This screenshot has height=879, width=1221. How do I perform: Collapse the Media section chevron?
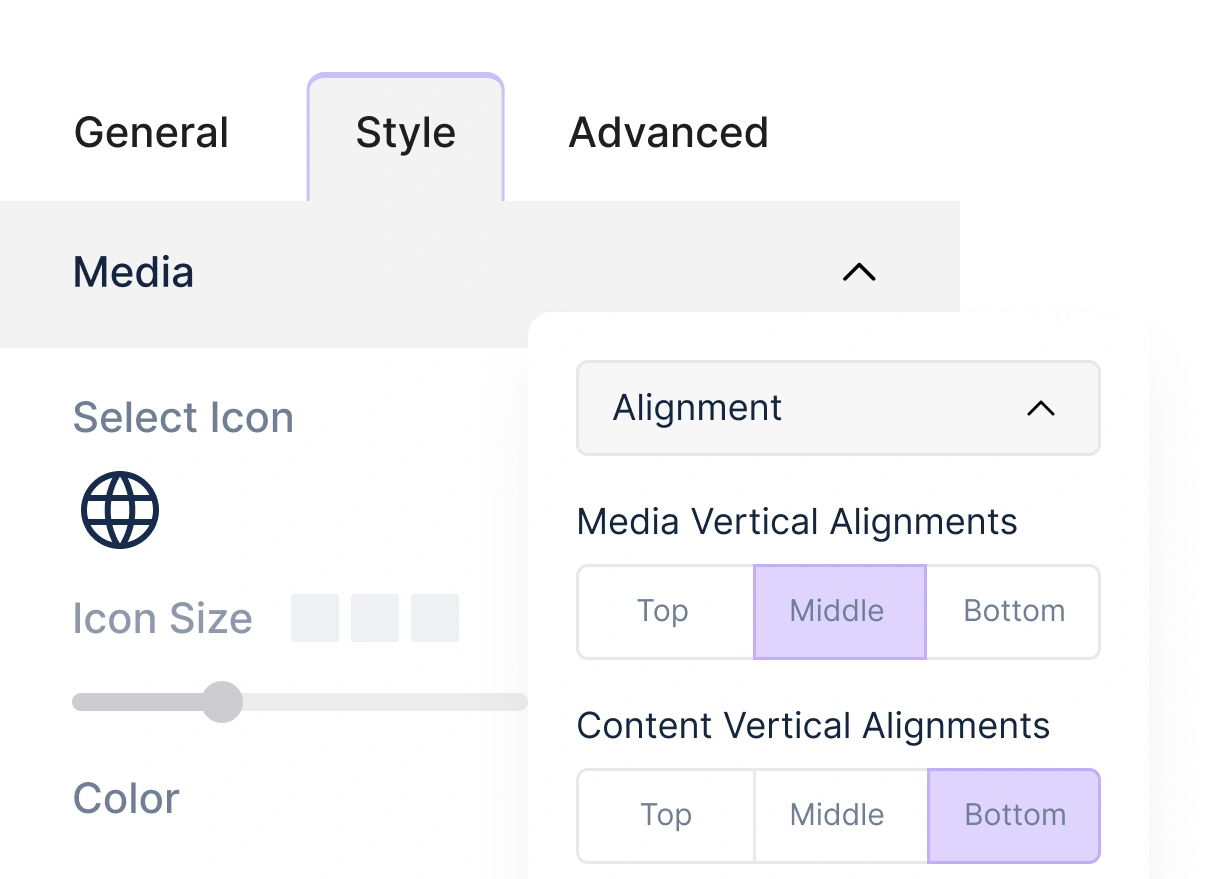(859, 272)
